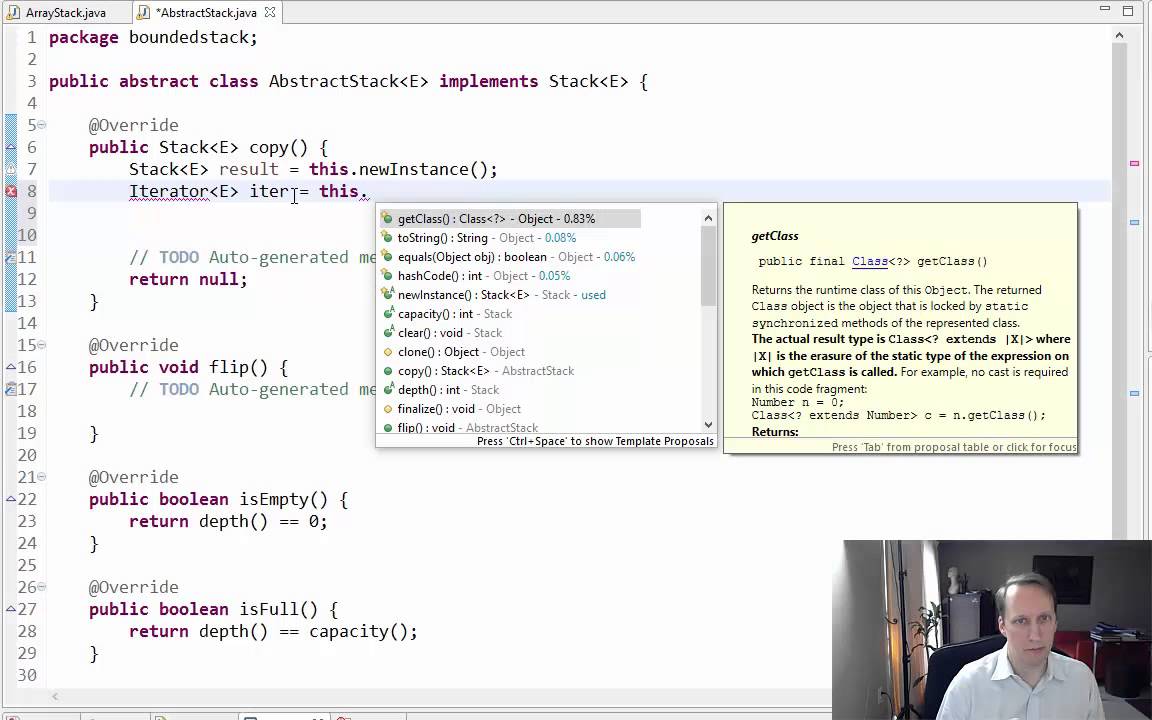
Task: Click the abstract method icon beside capacity()
Action: pos(387,314)
